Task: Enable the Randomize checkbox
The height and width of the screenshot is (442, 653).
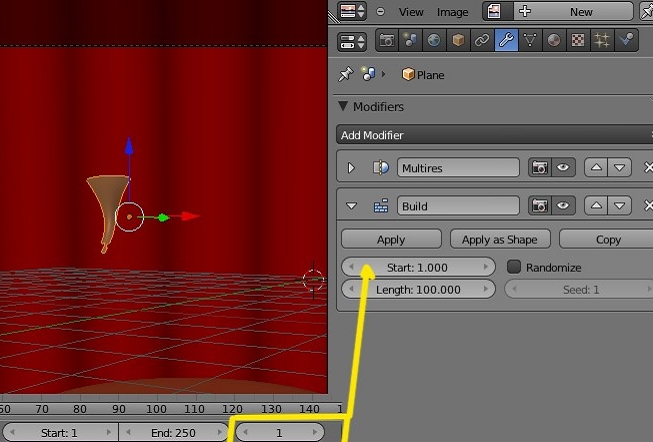Action: 514,267
